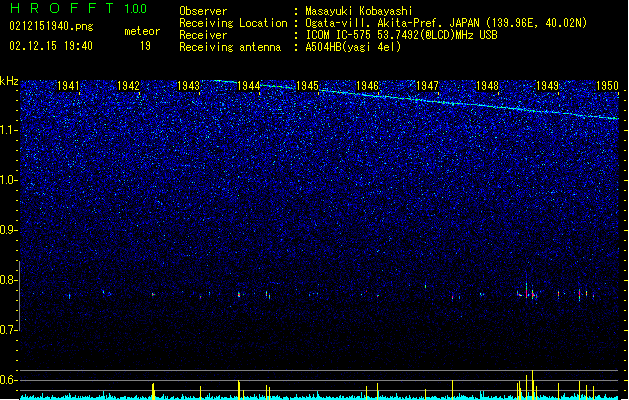Click the vertical gray range bar beside 0.8
629x400 pixels.
click(x=19, y=296)
